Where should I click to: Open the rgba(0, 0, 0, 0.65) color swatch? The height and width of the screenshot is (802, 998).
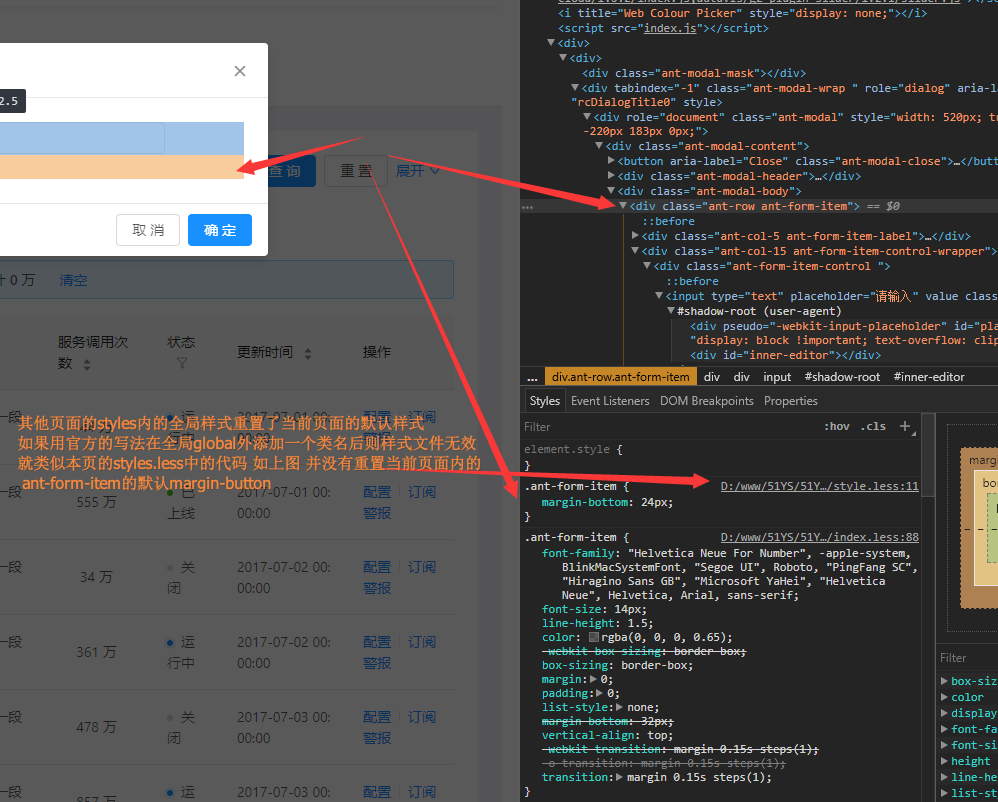594,637
